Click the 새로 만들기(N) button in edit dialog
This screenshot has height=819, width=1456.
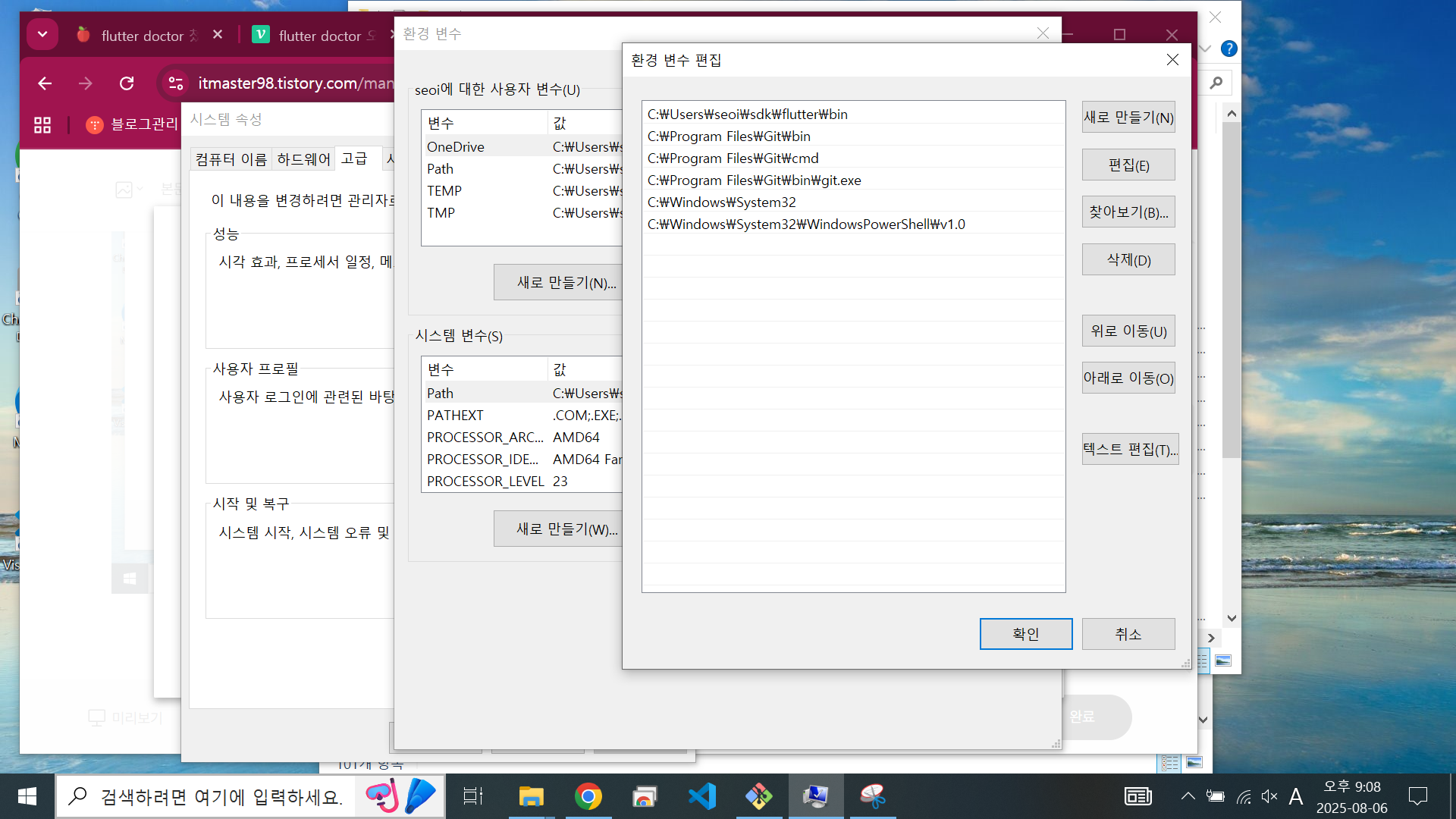click(x=1128, y=118)
